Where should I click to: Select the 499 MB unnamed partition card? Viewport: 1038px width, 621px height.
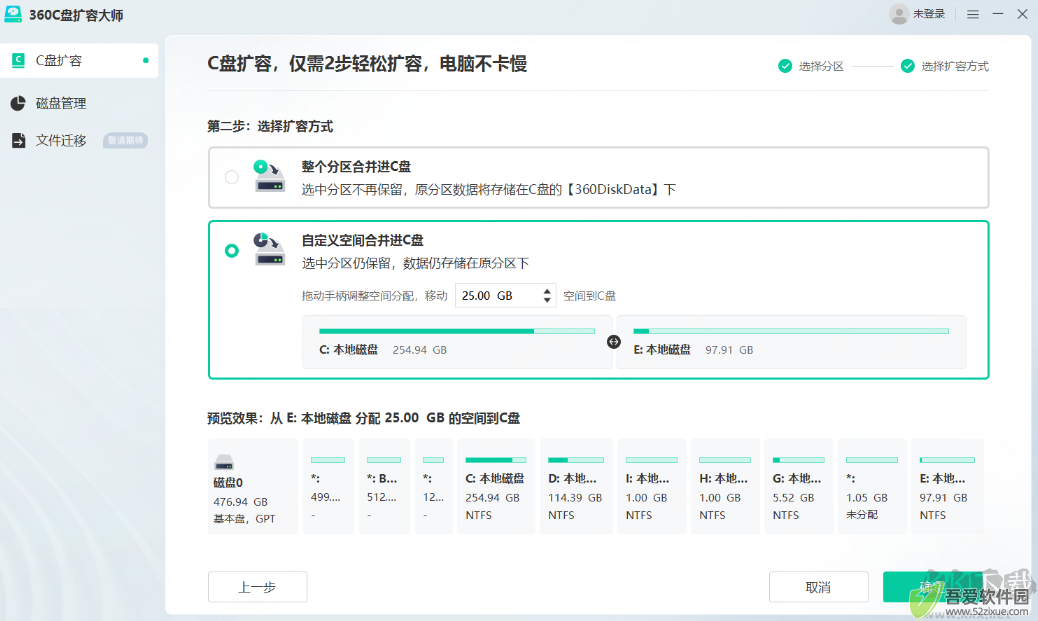(x=328, y=486)
